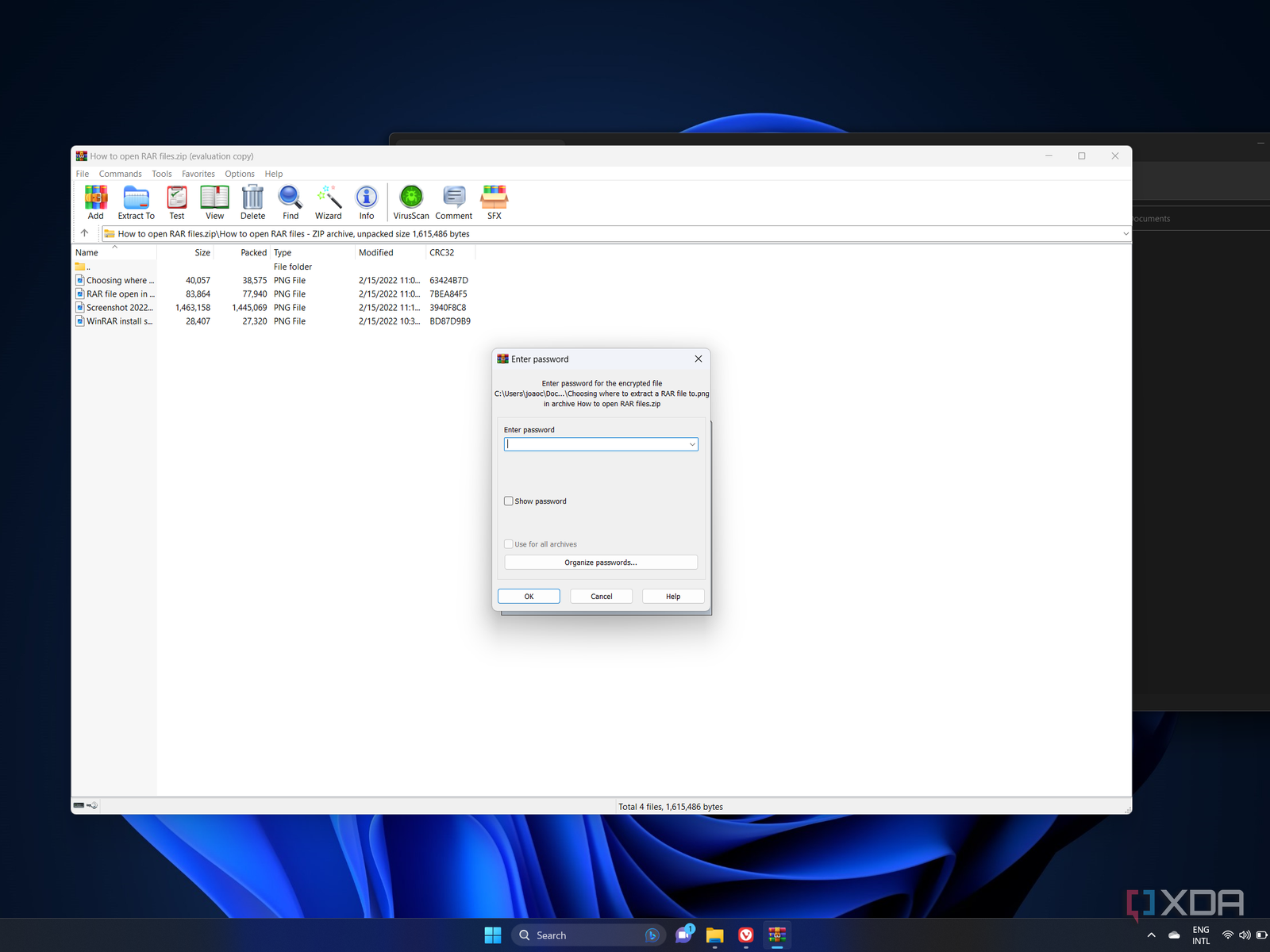Viewport: 1270px width, 952px height.
Task: Click the Extract To toolbar icon
Action: click(136, 202)
